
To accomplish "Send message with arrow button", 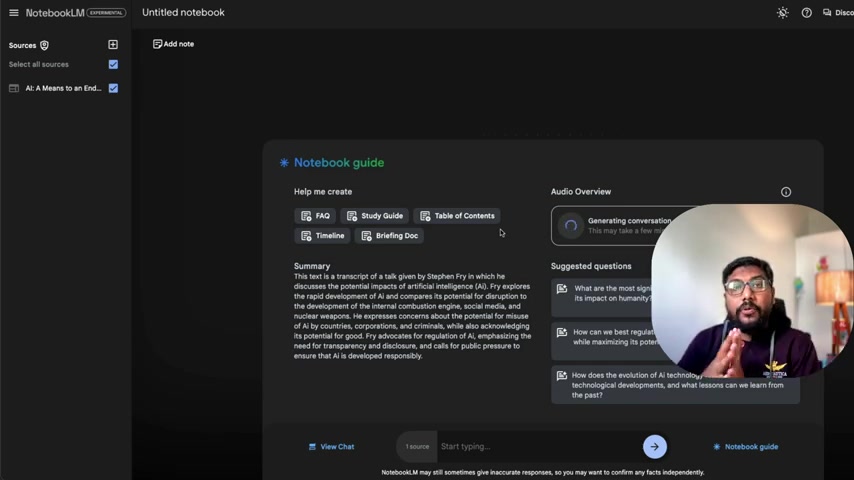I will [655, 447].
